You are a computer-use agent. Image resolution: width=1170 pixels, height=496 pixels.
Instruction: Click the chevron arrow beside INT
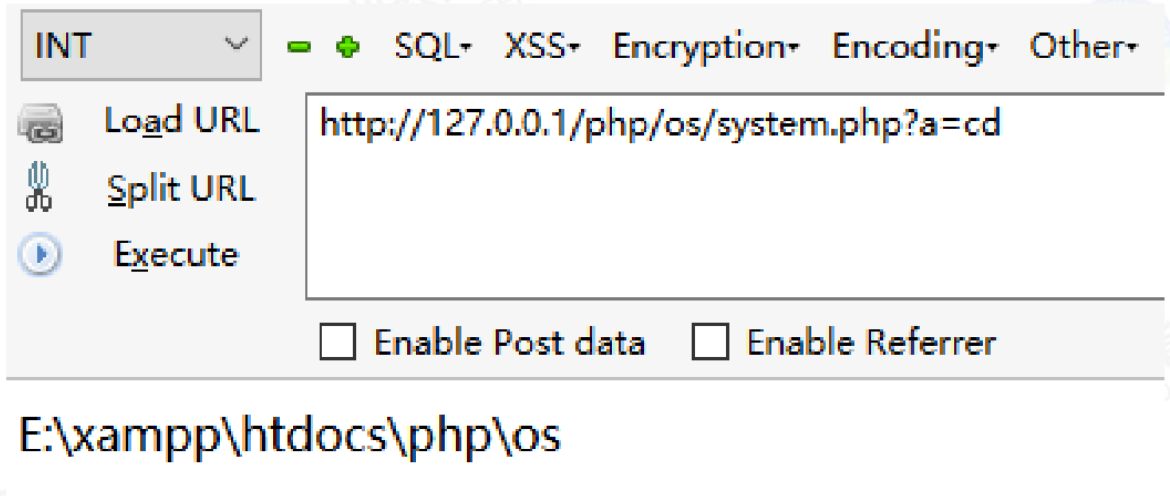coord(235,45)
